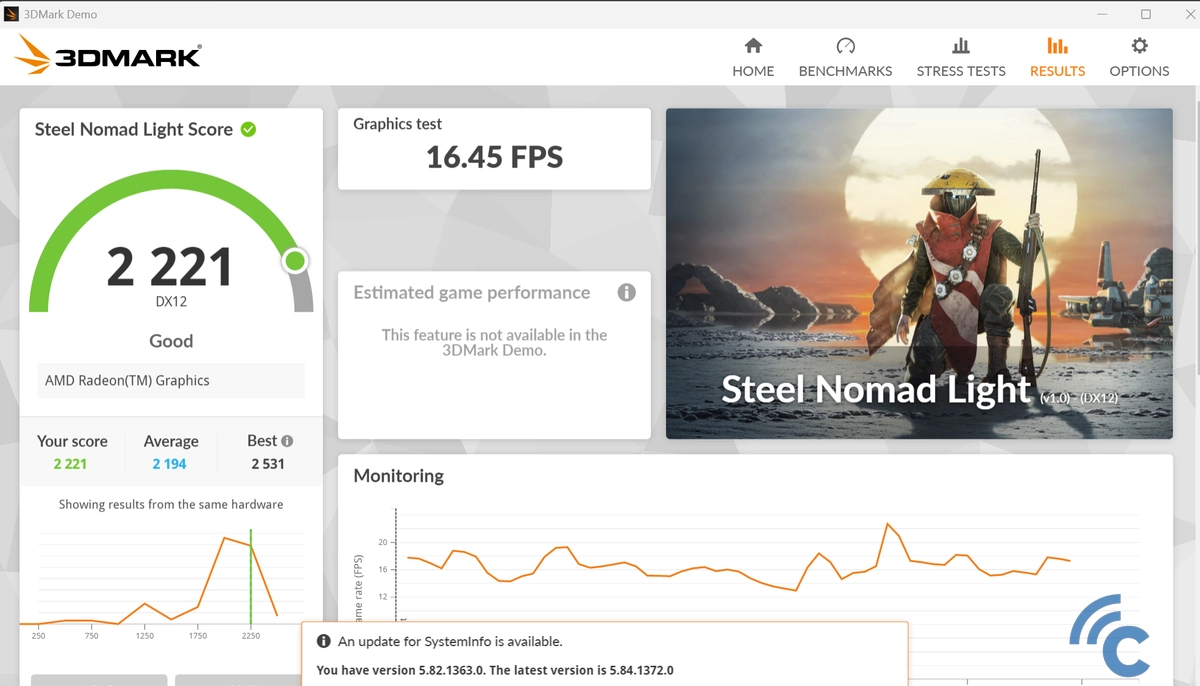Click the Steel Nomad Light benchmark image

(x=919, y=273)
